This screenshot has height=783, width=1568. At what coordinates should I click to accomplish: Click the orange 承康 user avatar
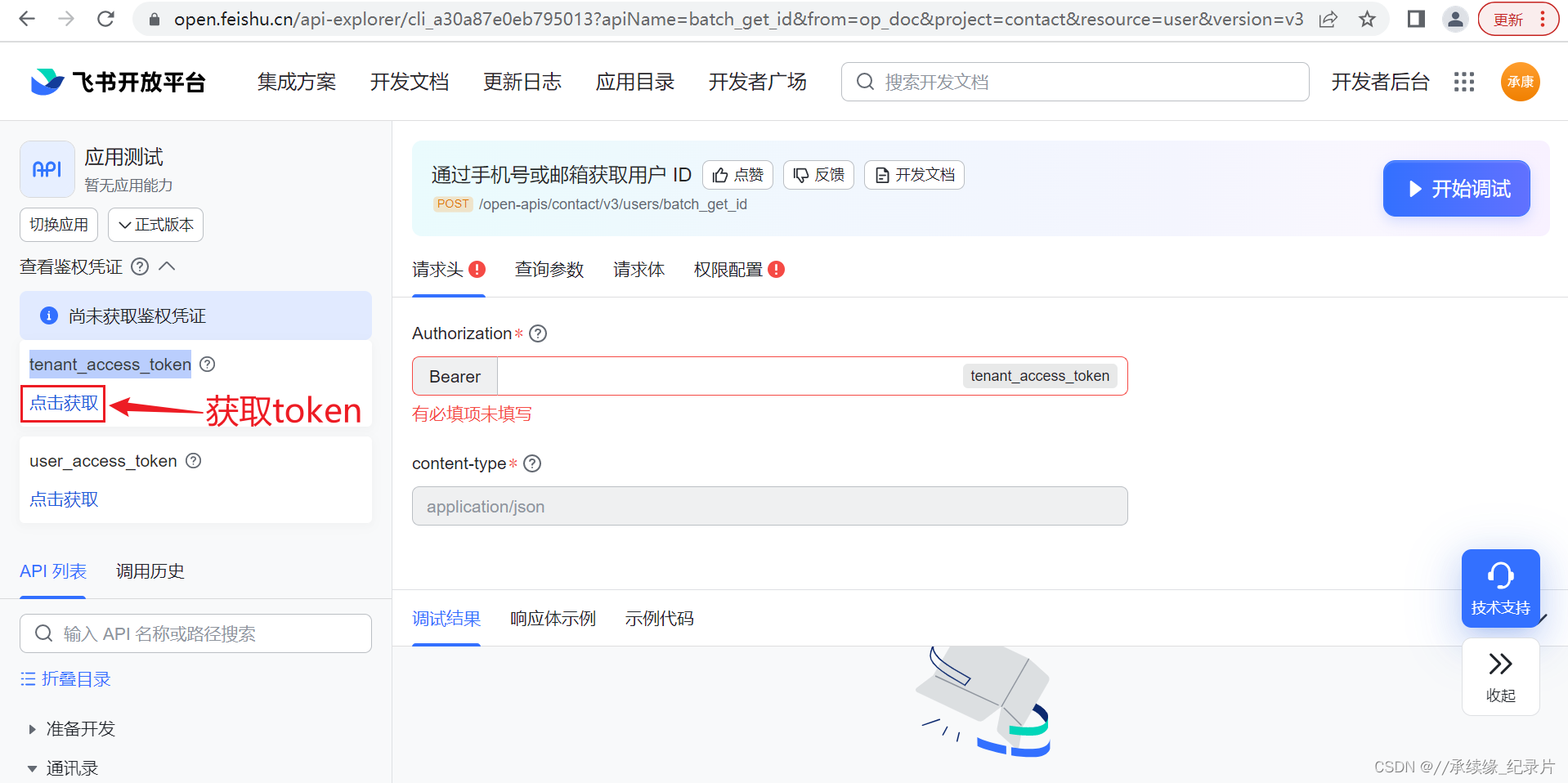[1521, 82]
